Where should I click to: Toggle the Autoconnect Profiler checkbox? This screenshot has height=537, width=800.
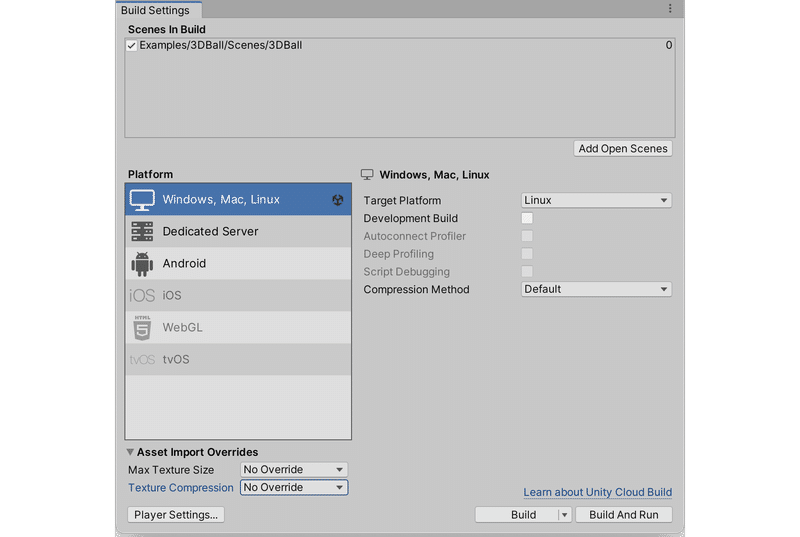click(x=527, y=236)
